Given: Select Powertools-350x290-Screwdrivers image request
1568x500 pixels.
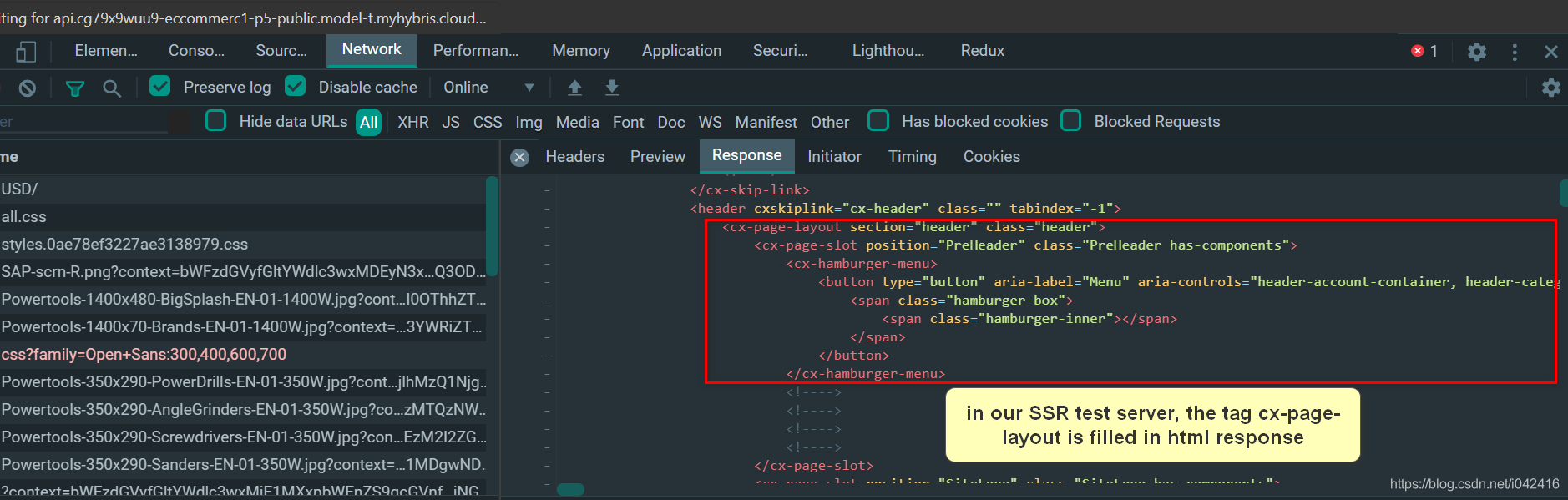Looking at the screenshot, I should [242, 437].
